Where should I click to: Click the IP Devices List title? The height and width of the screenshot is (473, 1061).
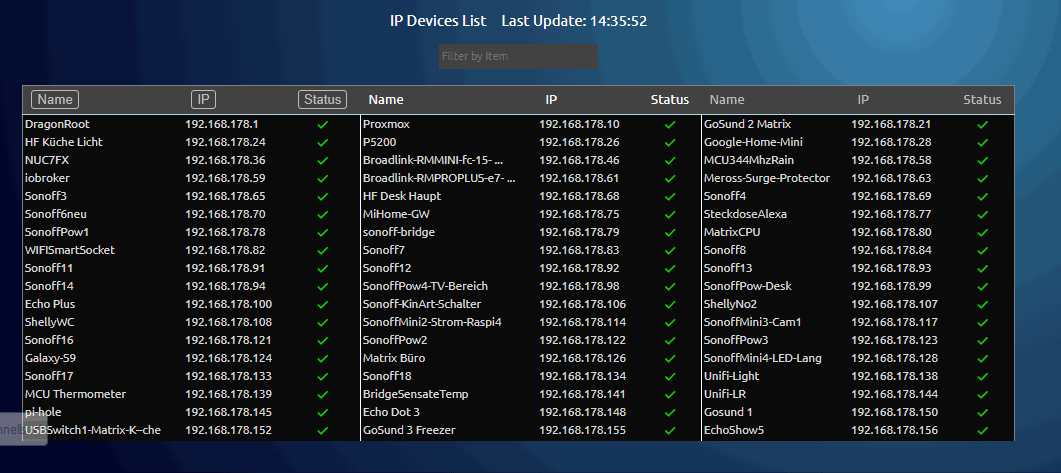point(438,21)
